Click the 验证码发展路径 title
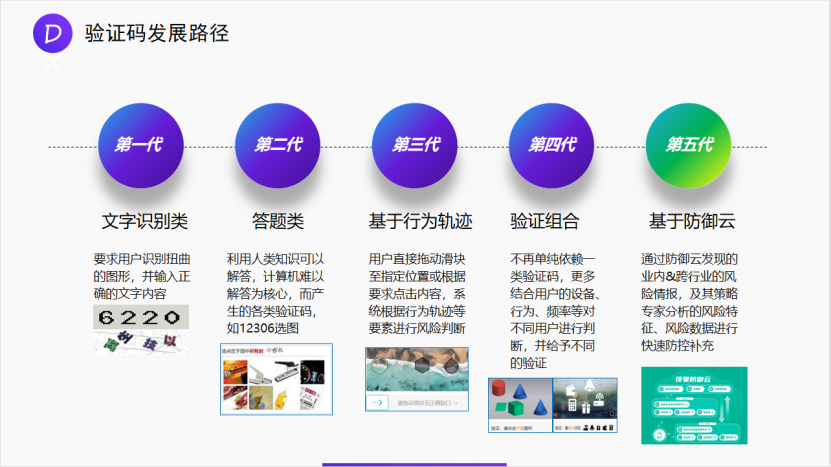The height and width of the screenshot is (467, 831). [x=157, y=33]
